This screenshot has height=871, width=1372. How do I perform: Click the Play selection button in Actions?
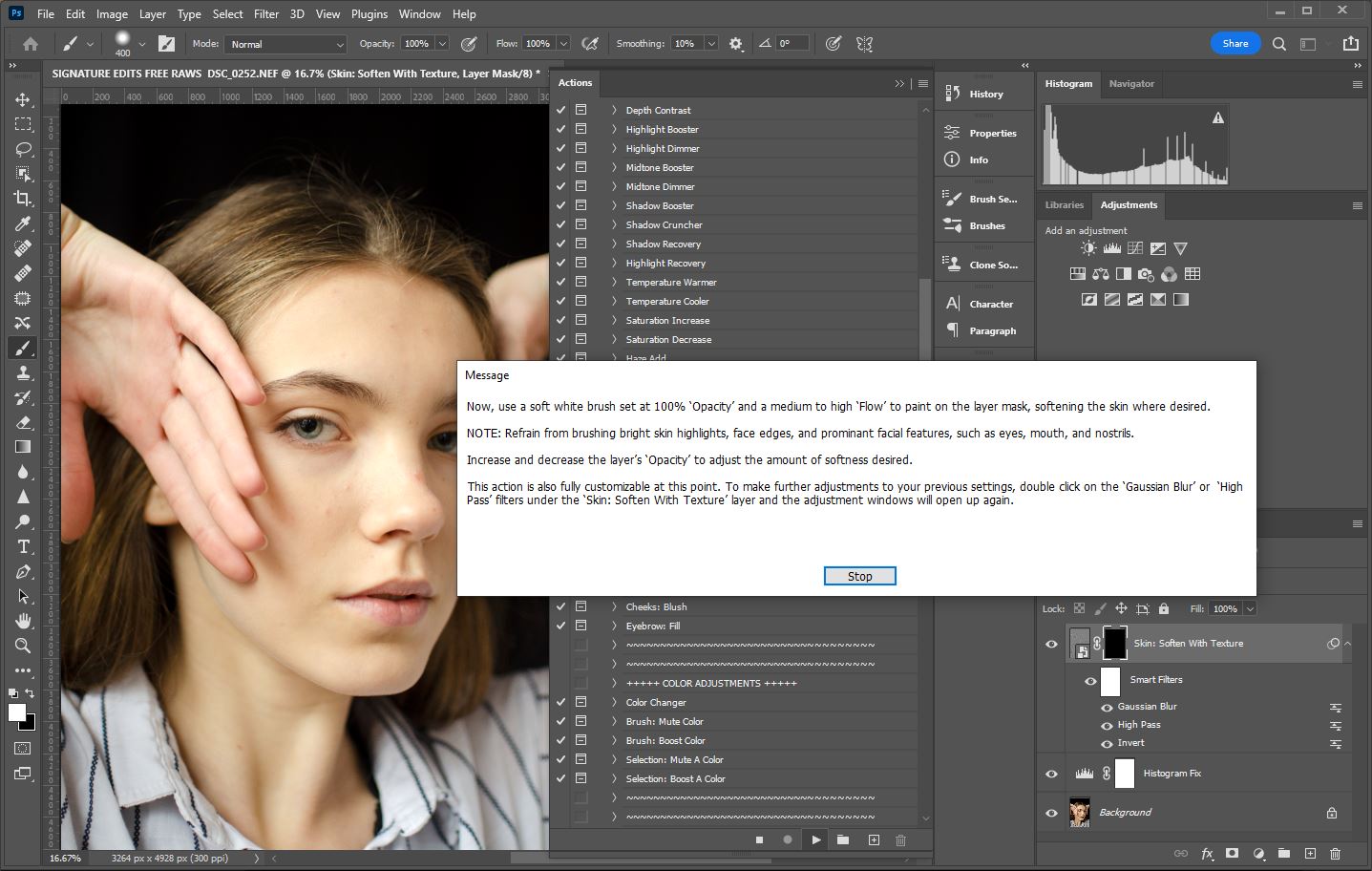815,839
